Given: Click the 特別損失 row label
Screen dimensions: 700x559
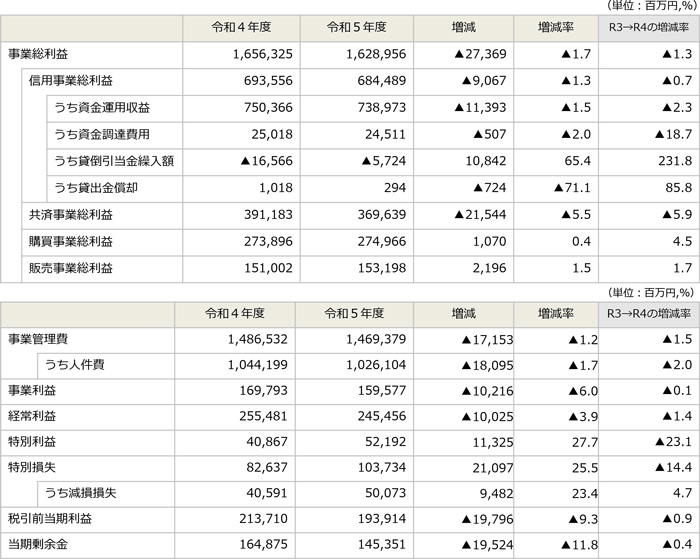Looking at the screenshot, I should pyautogui.click(x=32, y=467).
